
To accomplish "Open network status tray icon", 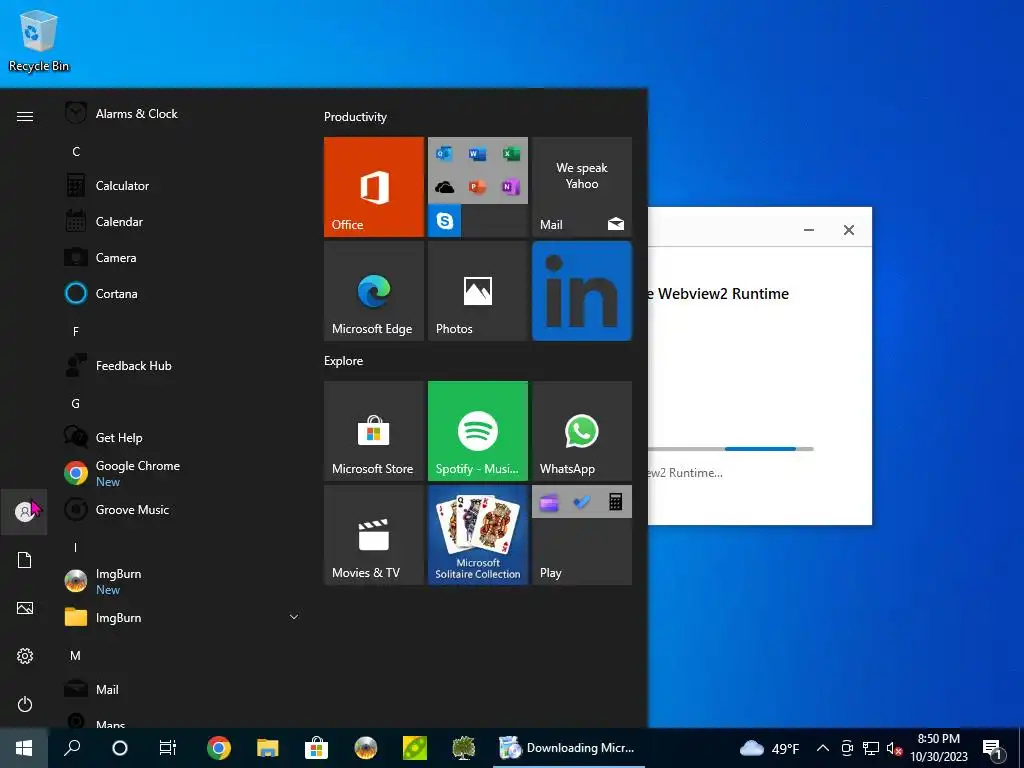I will pyautogui.click(x=871, y=748).
